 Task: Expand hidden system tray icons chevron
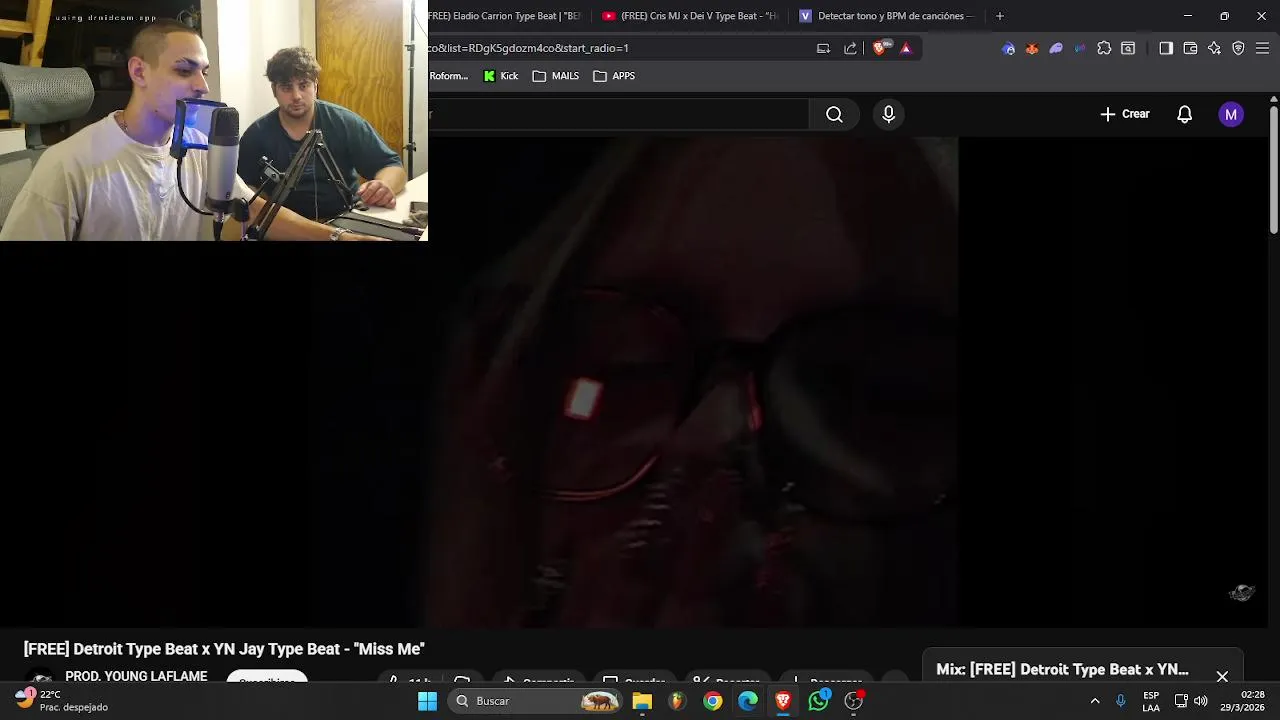coord(1095,701)
